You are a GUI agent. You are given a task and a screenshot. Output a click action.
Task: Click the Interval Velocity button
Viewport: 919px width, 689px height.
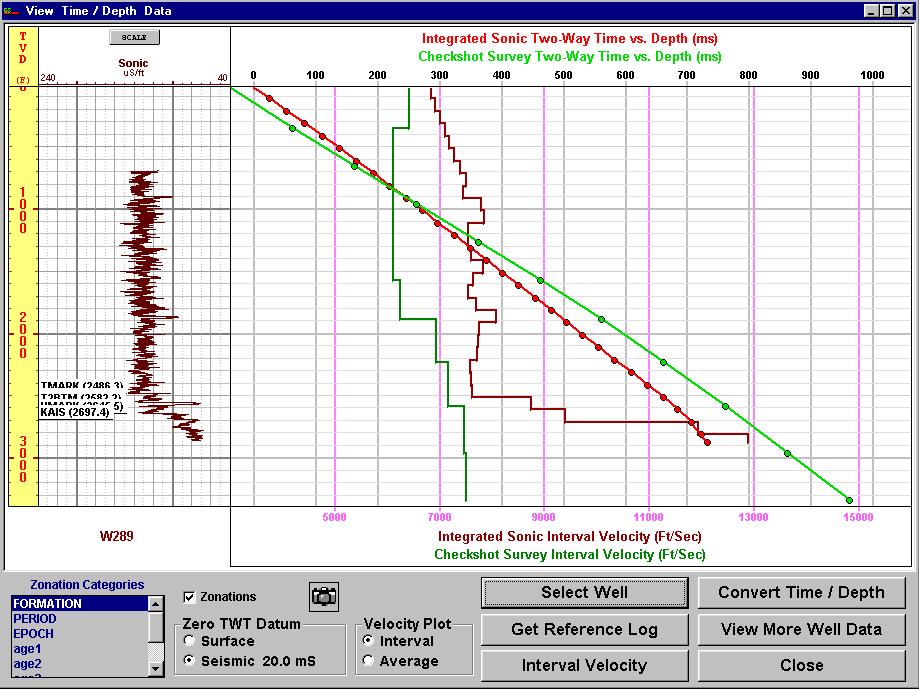[584, 665]
